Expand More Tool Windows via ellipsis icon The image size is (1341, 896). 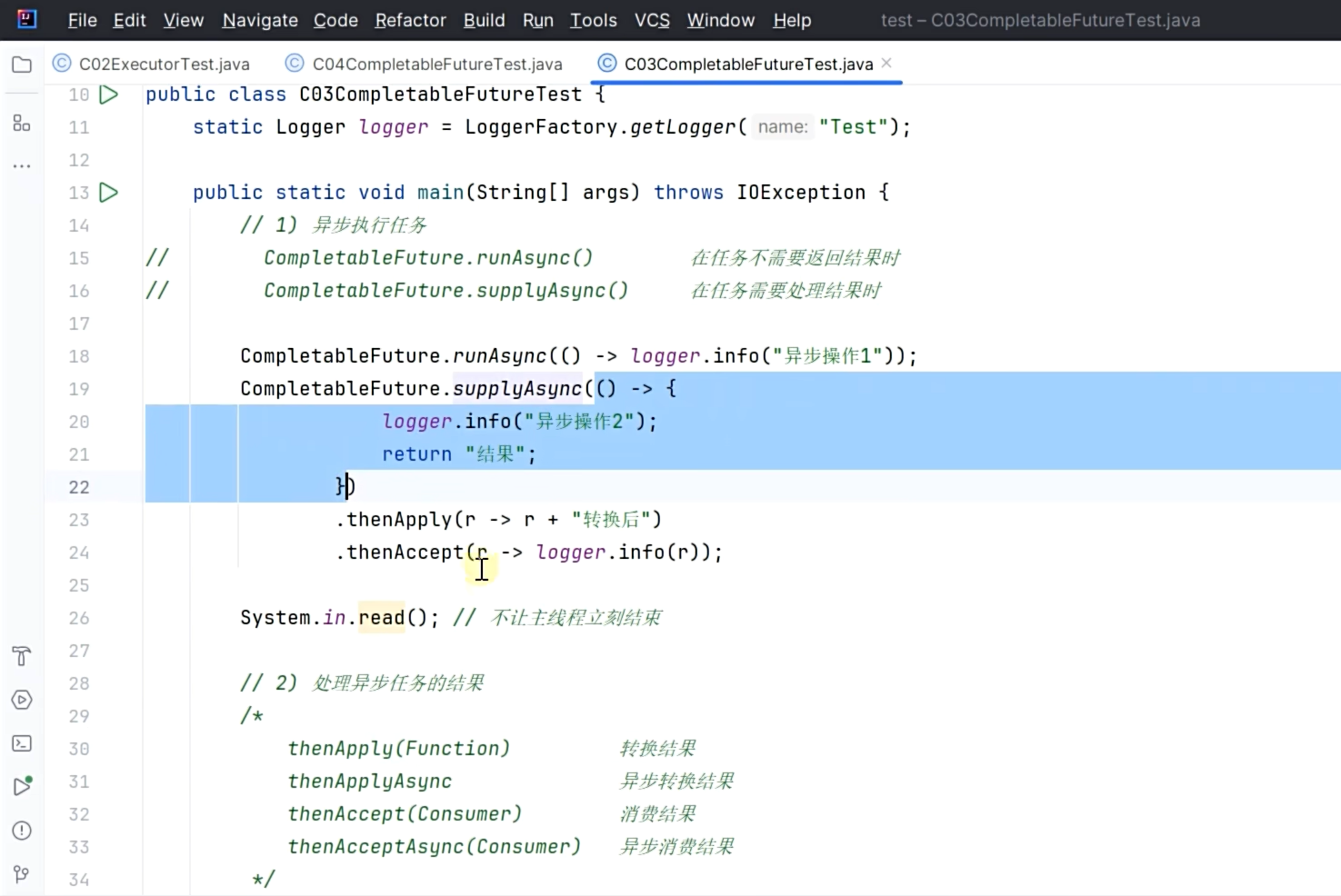(22, 164)
